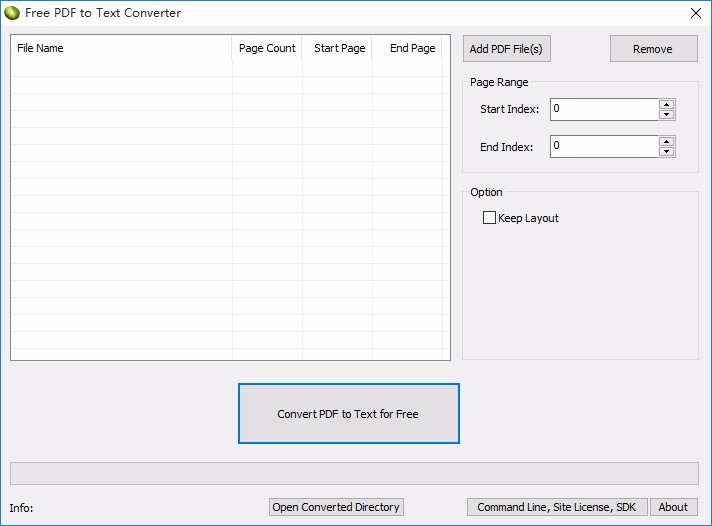This screenshot has height=526, width=712.
Task: Increase the End Index value
Action: [667, 141]
